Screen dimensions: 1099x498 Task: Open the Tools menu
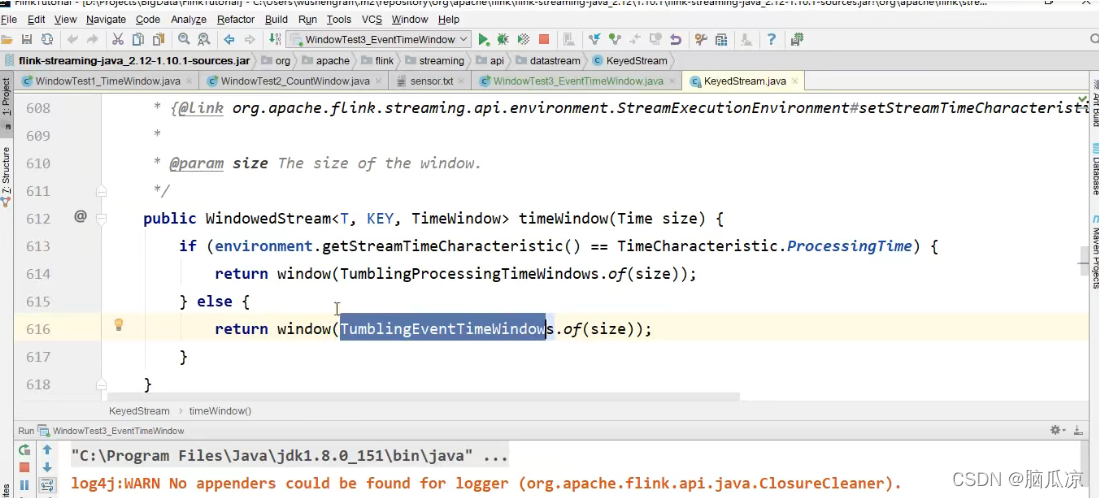pos(339,20)
